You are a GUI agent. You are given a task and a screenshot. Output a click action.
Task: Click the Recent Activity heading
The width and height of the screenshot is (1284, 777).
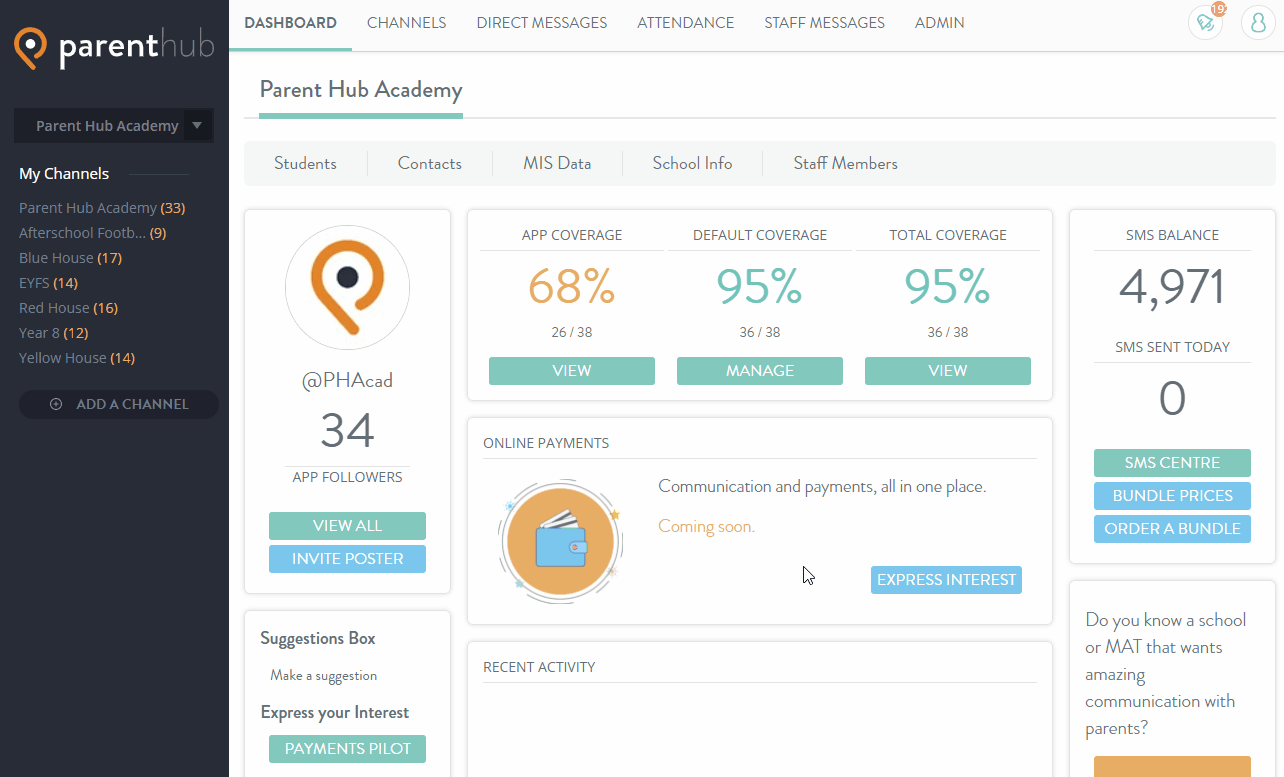[539, 667]
